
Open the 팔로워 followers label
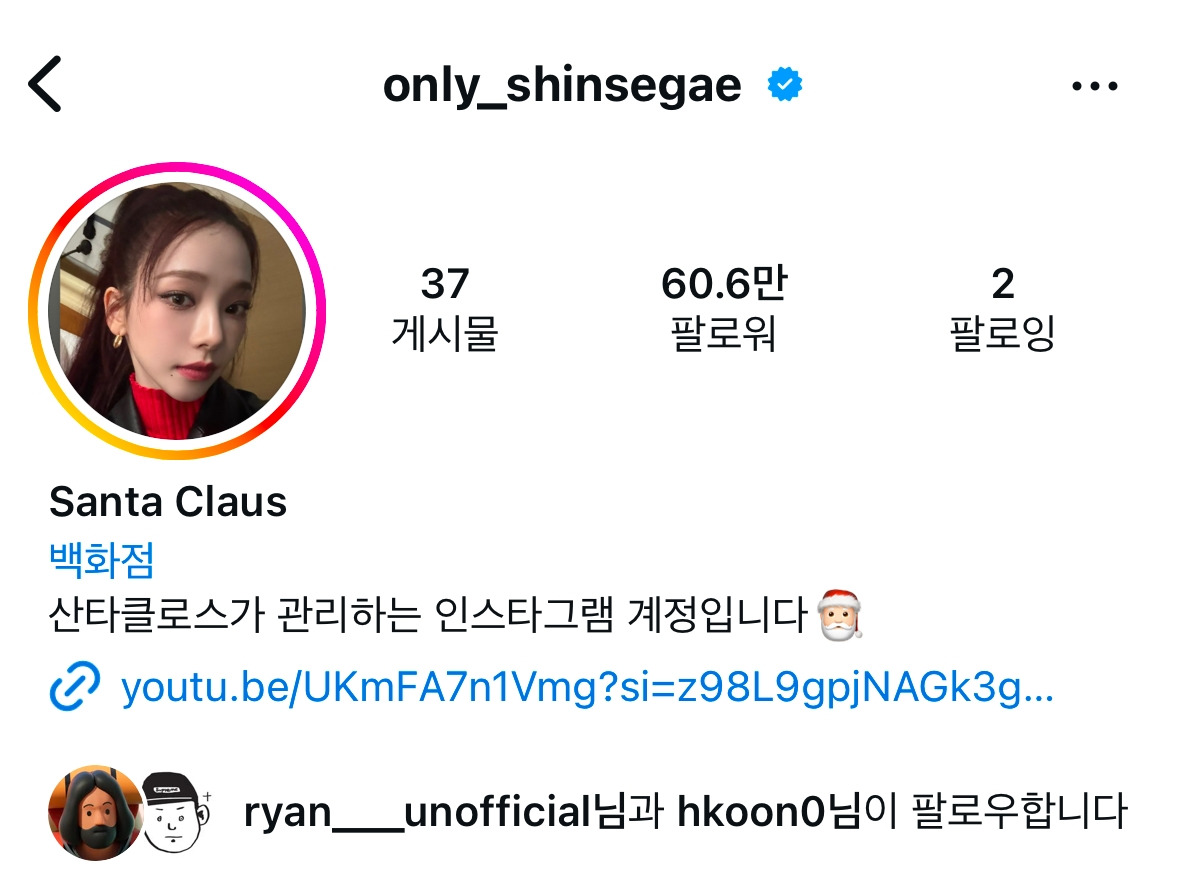coord(723,333)
